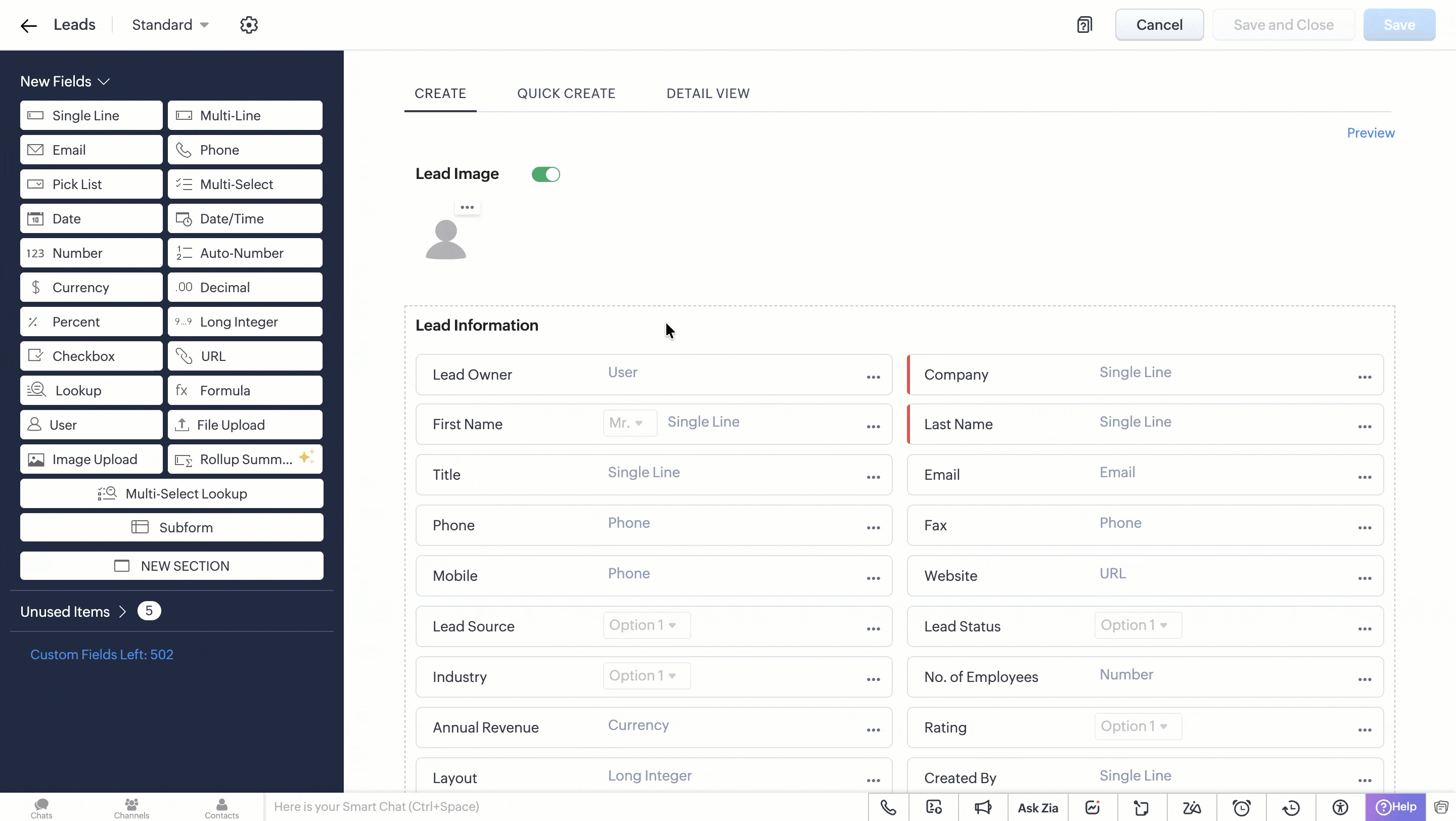Open Contacts in the bottom bar
Screen dimensions: 1456x821
(x=221, y=808)
